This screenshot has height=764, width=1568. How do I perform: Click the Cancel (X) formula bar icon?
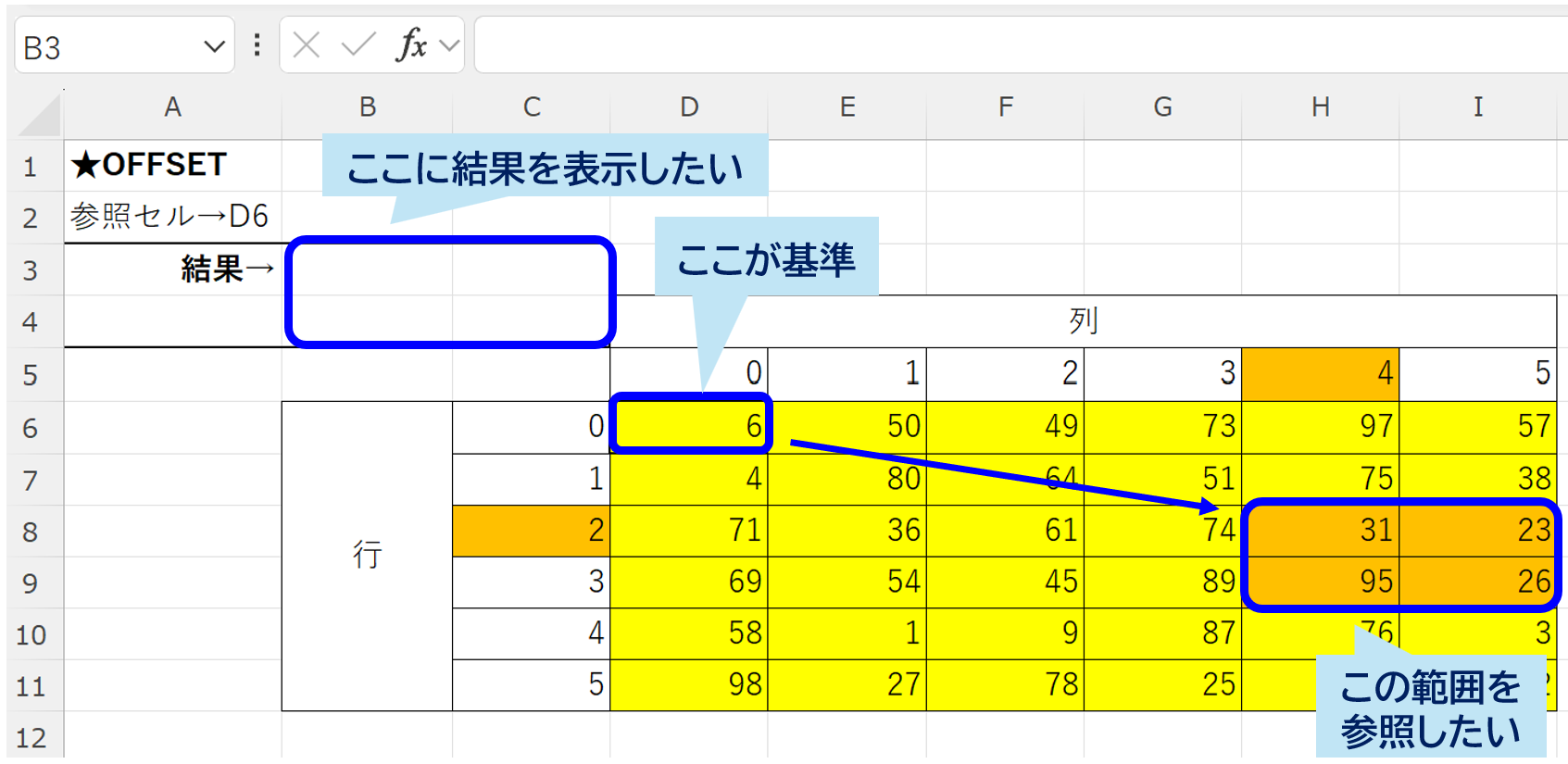point(307,44)
